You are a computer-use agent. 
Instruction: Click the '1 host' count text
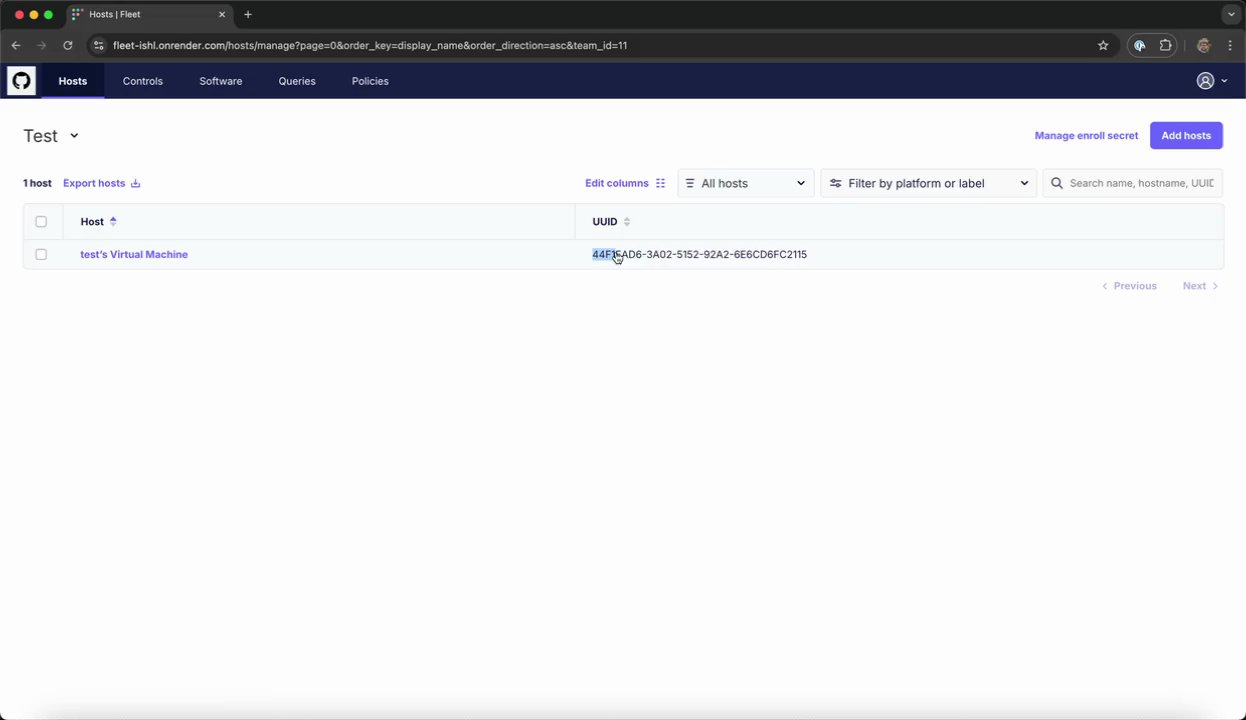tap(37, 183)
